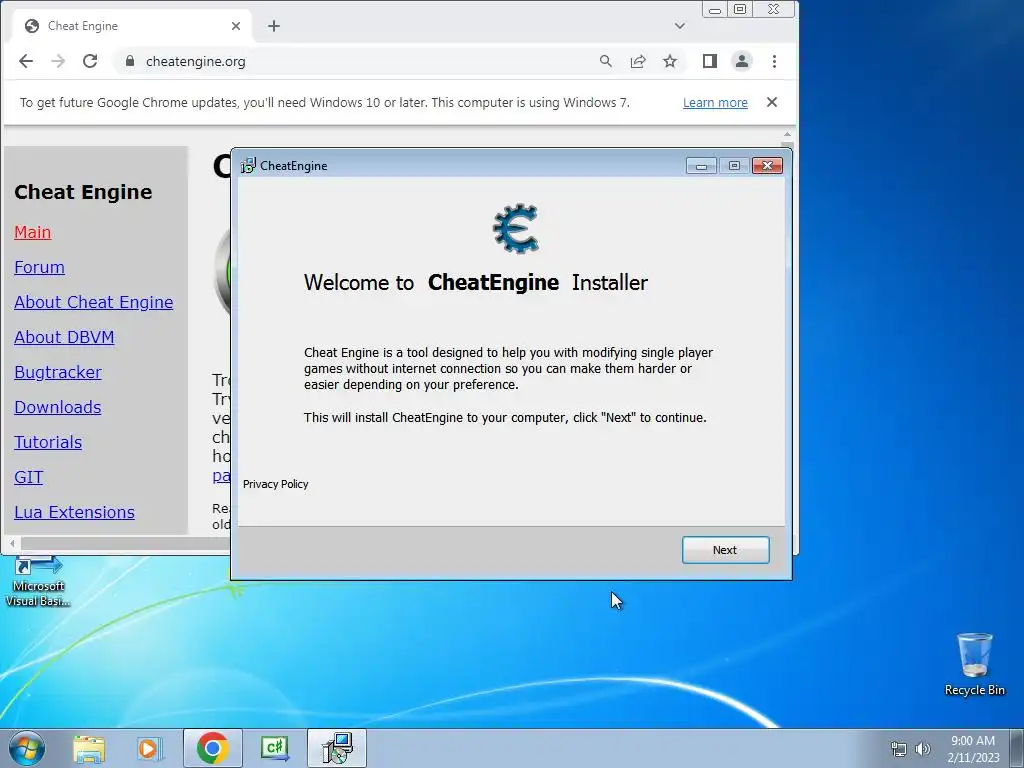Click the network tray icon
Screen dimensions: 1024x768
(899, 749)
